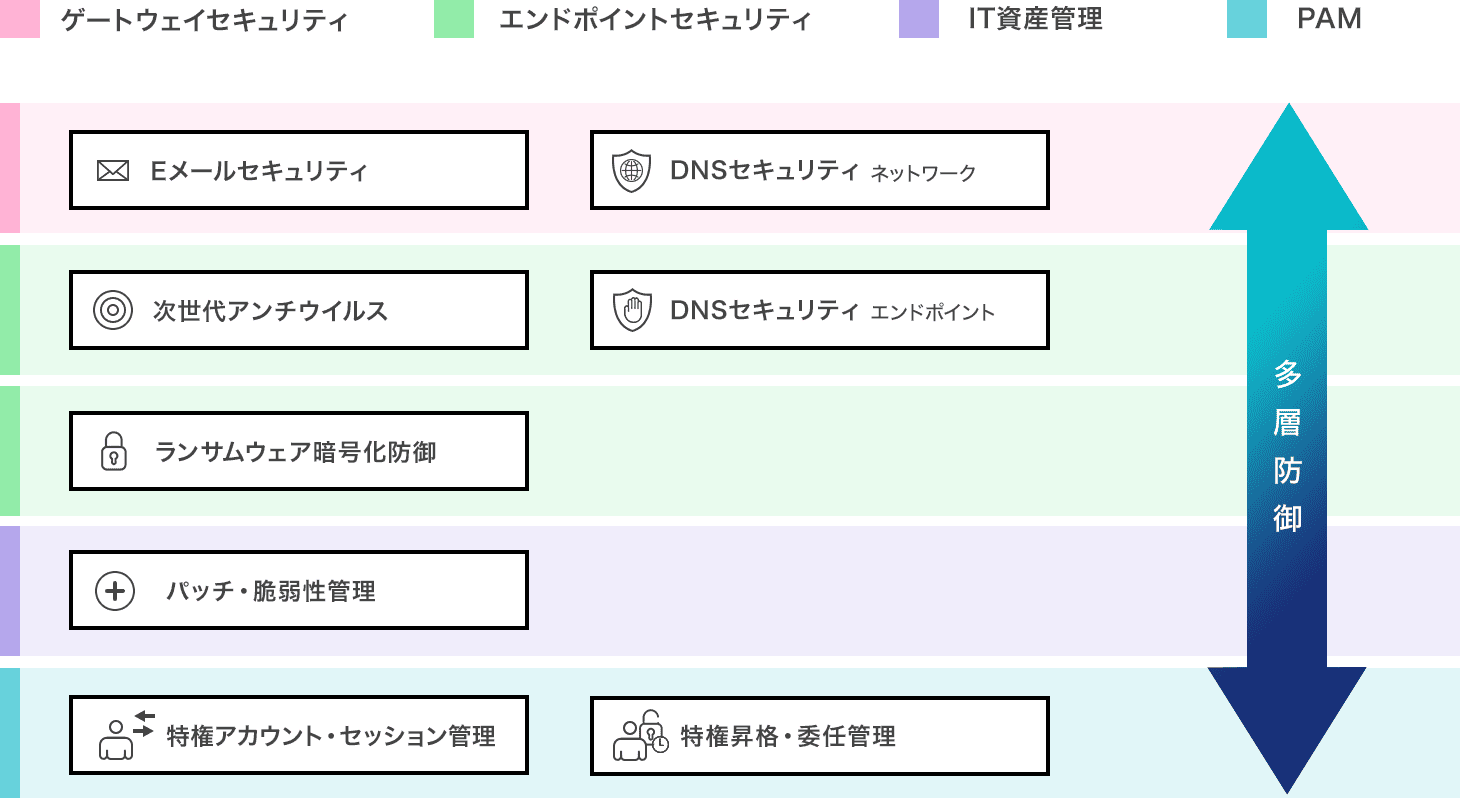Screen dimensions: 1460x798
Task: Click the users lock privilege elevation icon
Action: coord(640,735)
